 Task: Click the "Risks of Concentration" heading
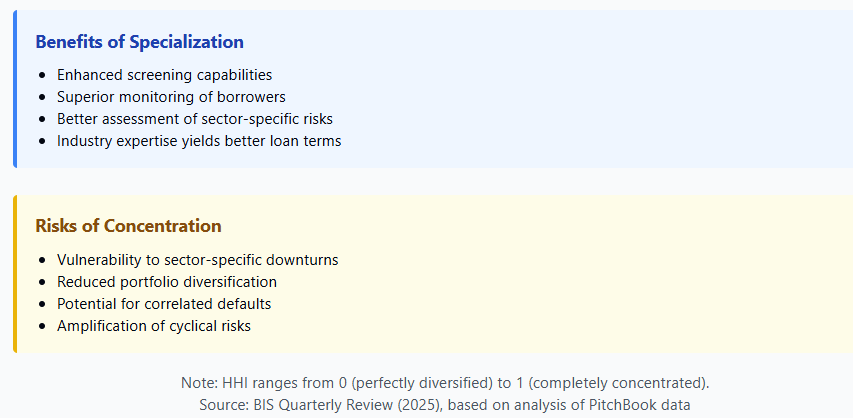tap(128, 226)
